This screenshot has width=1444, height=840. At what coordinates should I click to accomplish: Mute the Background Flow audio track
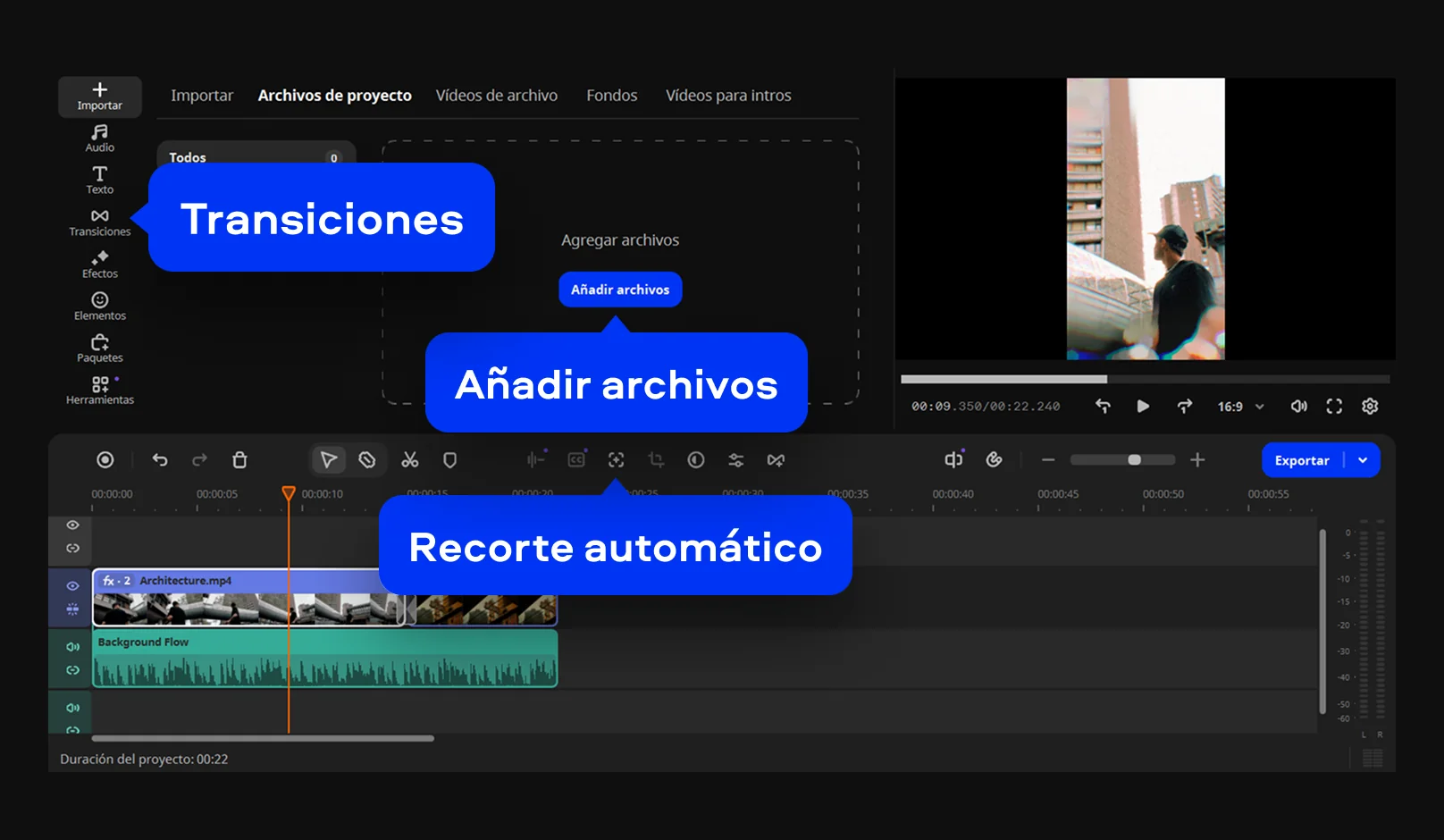pos(73,647)
